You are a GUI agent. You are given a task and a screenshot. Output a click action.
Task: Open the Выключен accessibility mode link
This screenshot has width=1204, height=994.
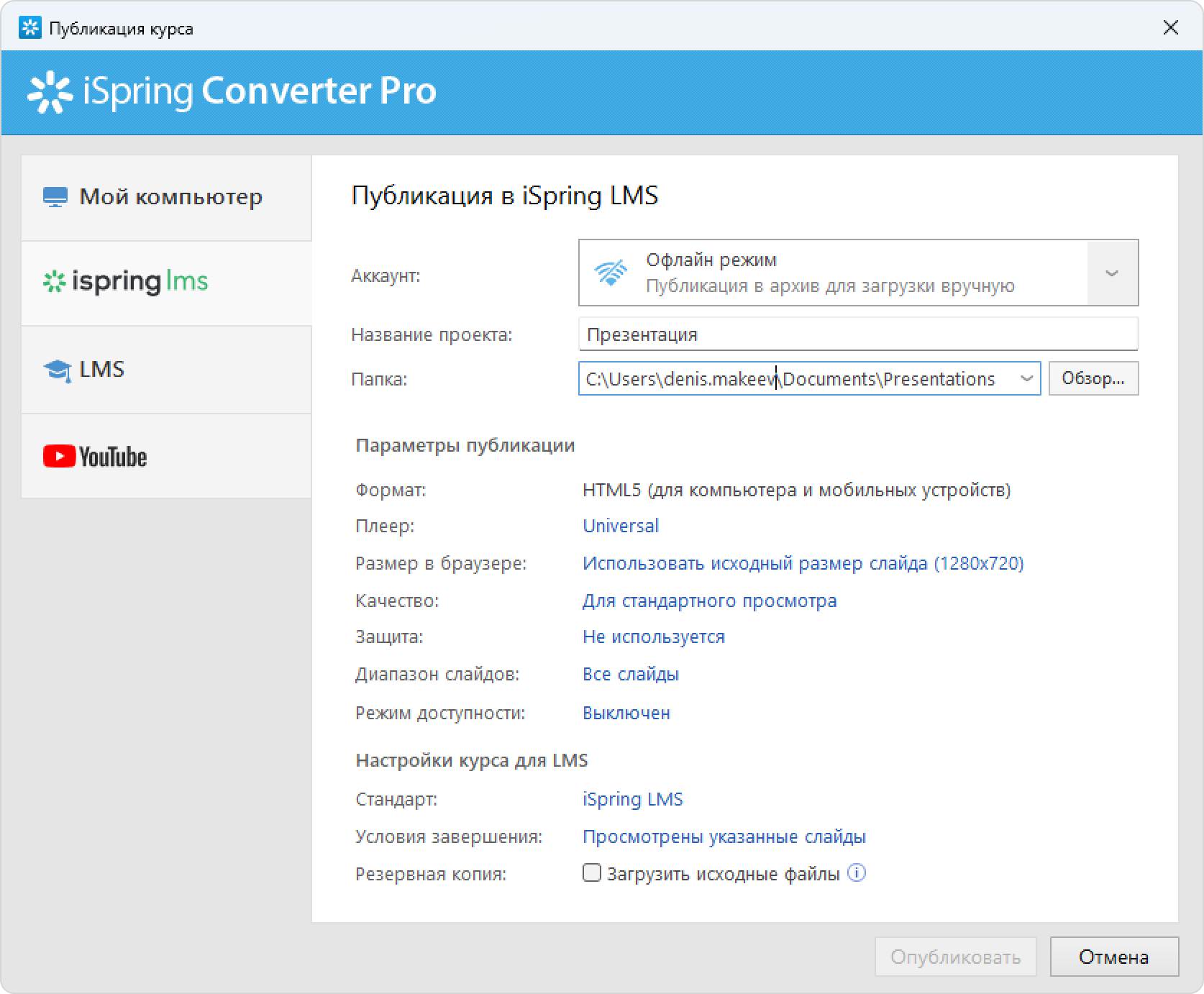(x=626, y=713)
